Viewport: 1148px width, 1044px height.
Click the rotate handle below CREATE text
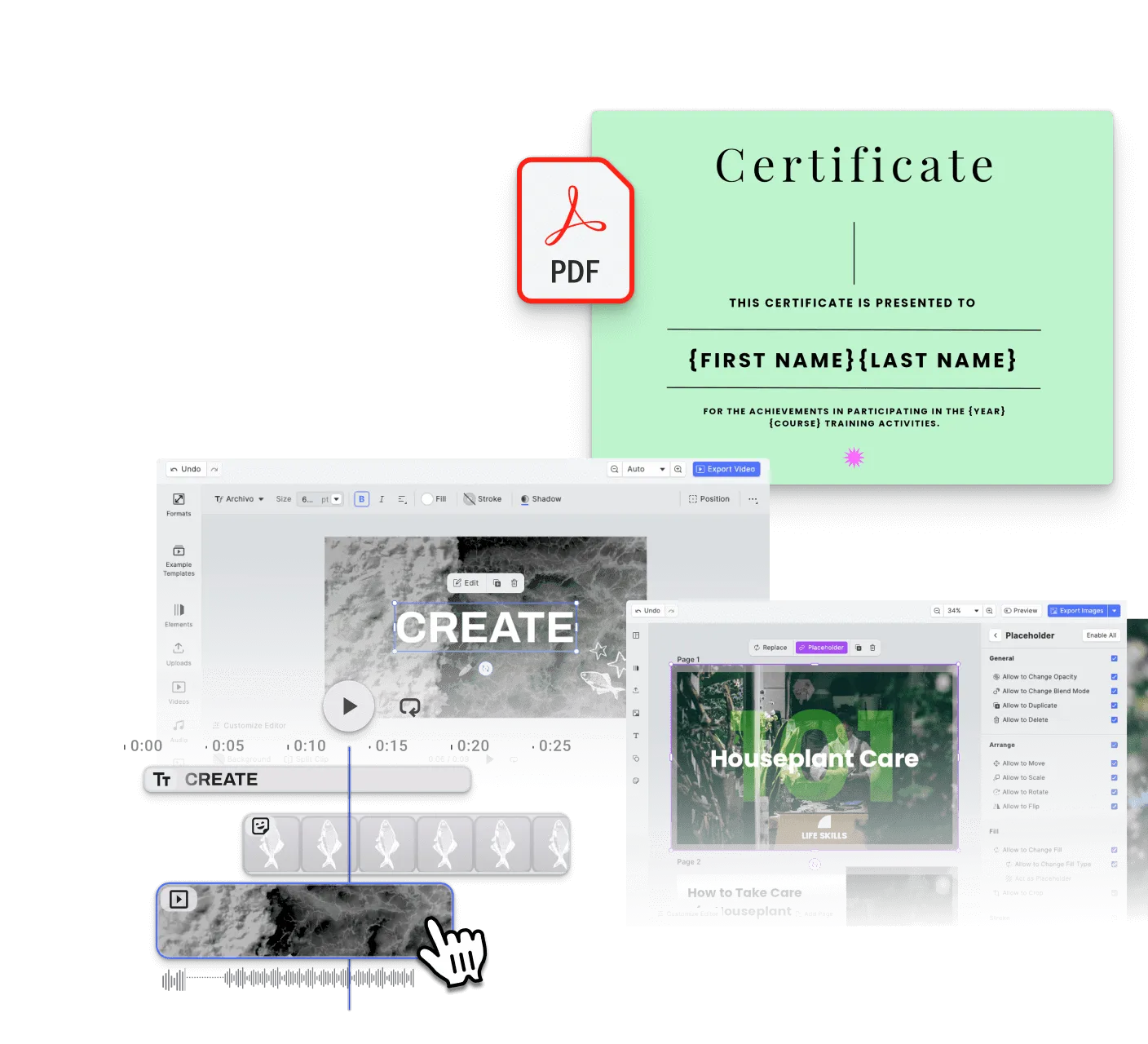click(486, 669)
